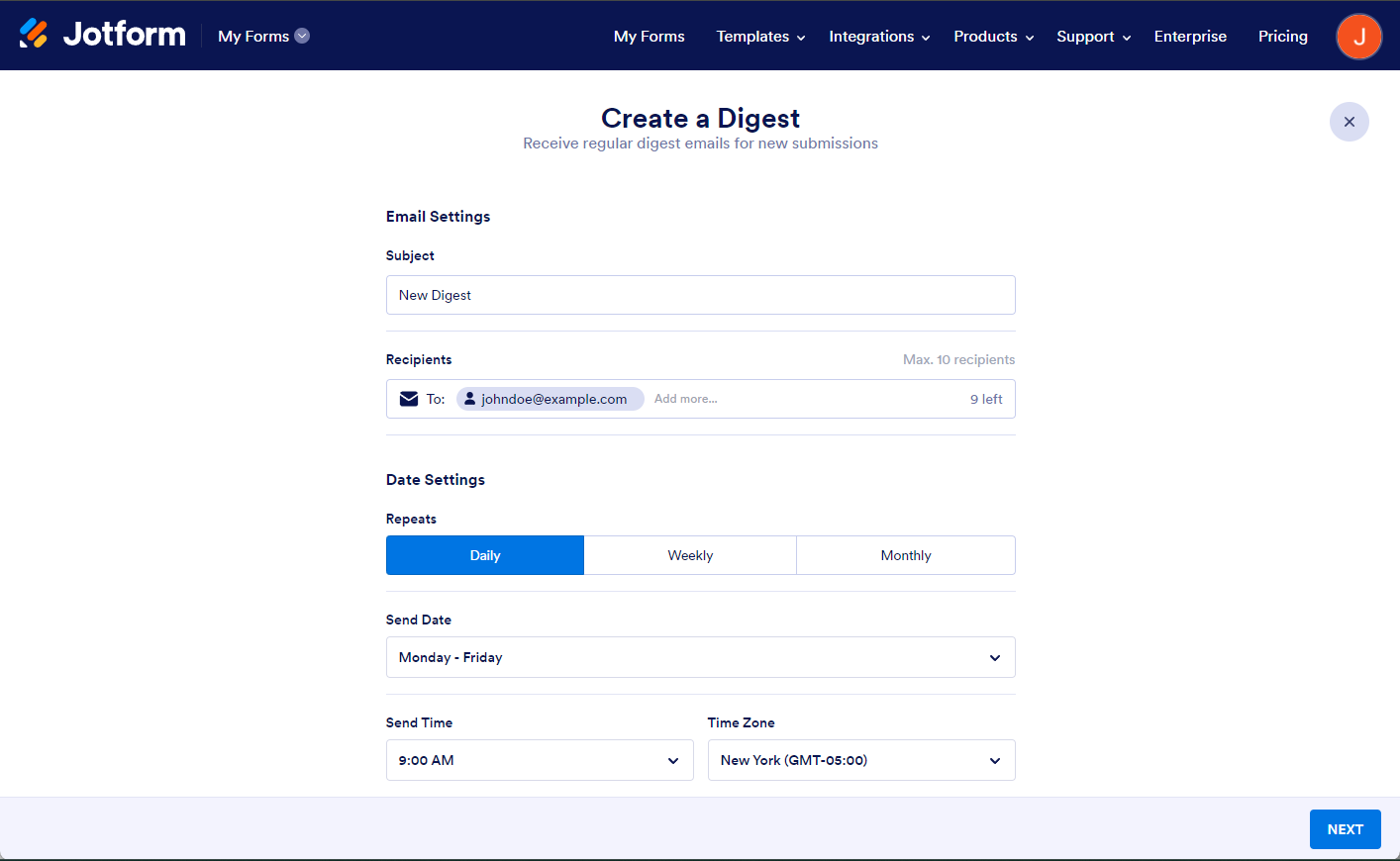
Task: Open the Enterprise link
Action: [x=1190, y=37]
